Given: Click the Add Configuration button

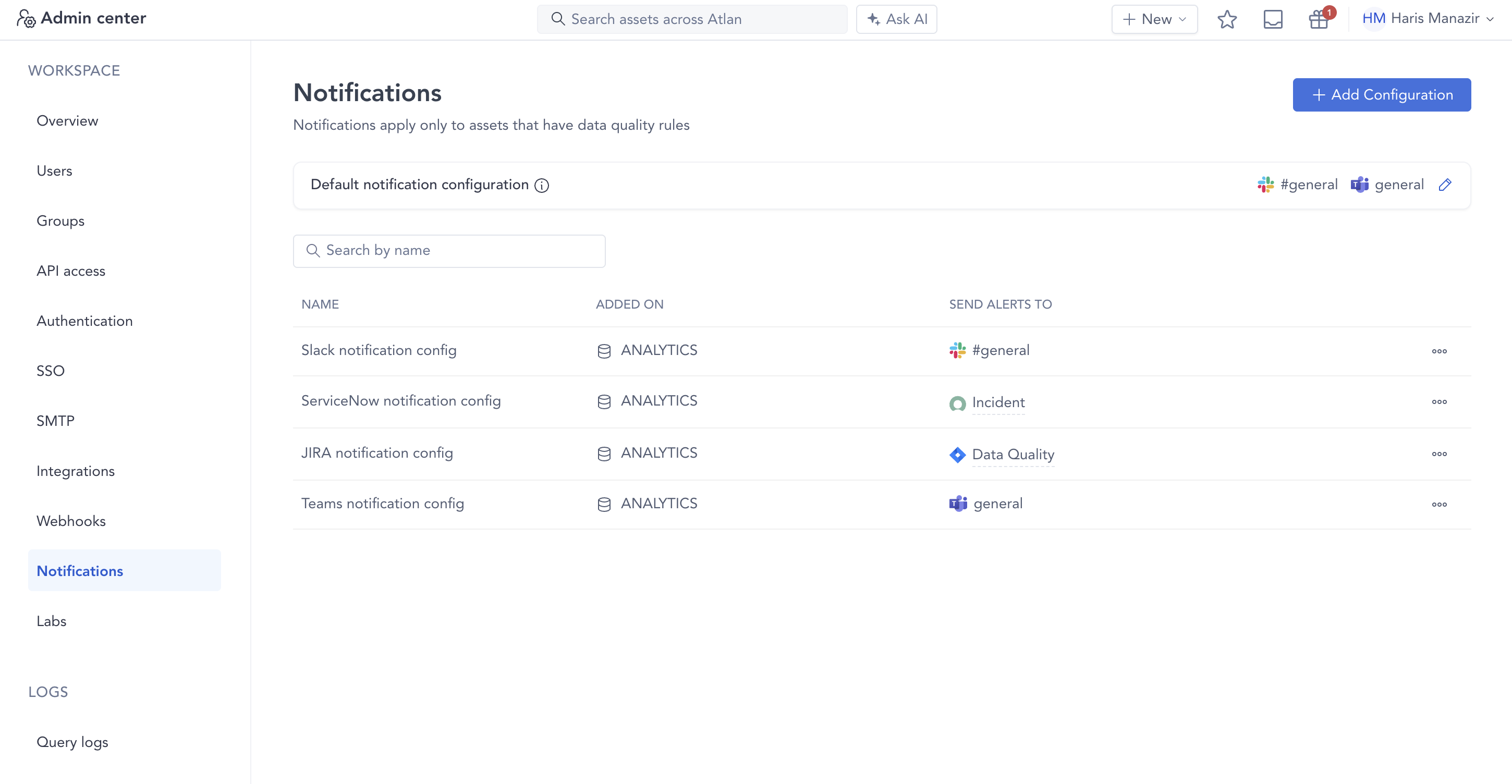Looking at the screenshot, I should [1382, 94].
